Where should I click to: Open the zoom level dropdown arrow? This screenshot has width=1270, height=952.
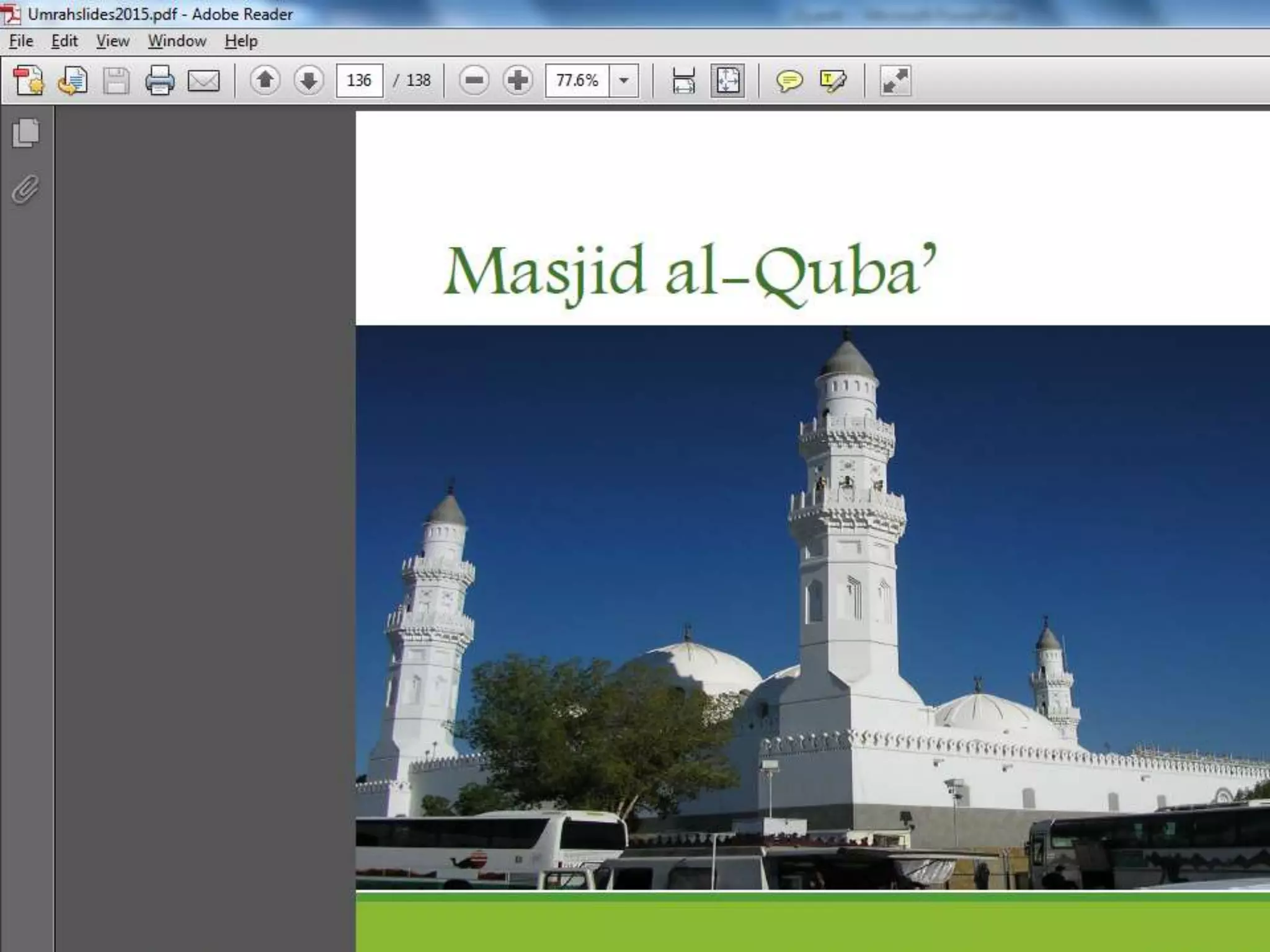coord(624,81)
